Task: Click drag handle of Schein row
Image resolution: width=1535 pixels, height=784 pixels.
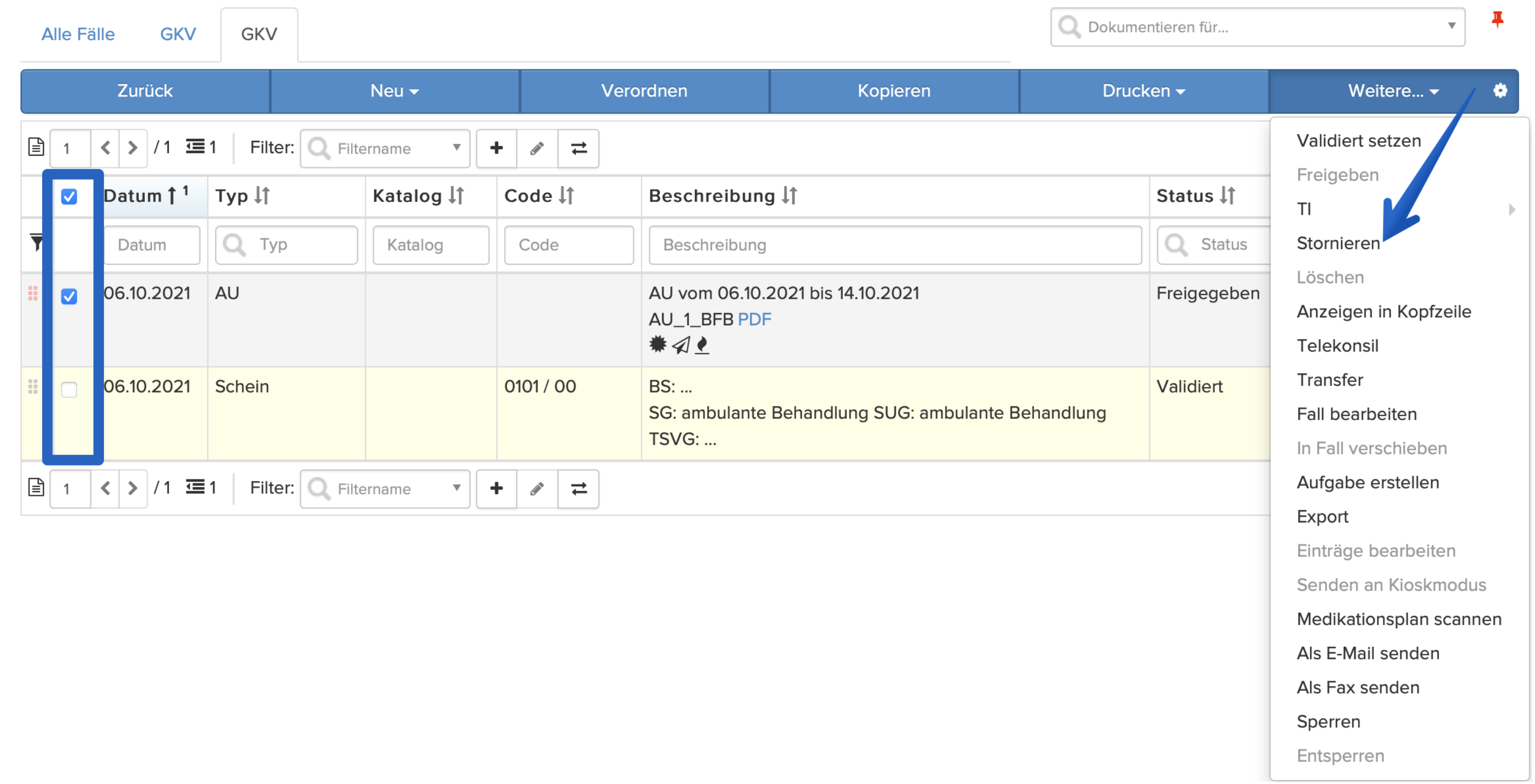Action: (33, 388)
